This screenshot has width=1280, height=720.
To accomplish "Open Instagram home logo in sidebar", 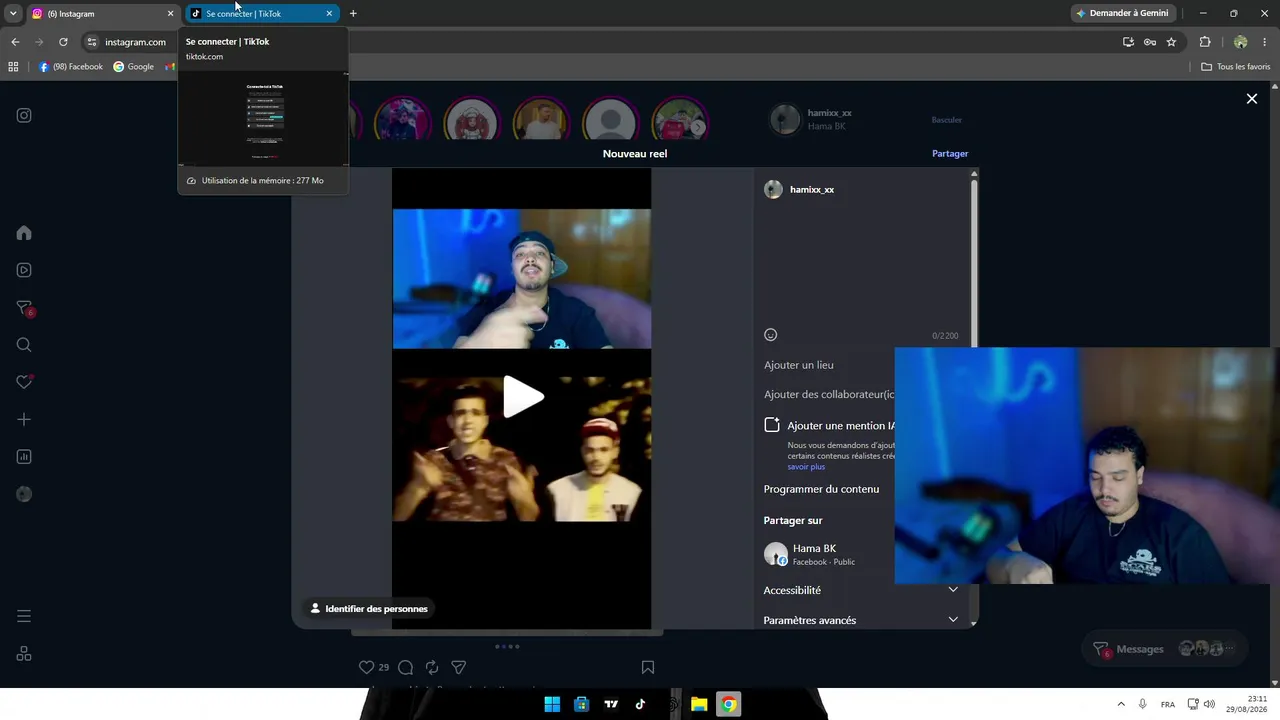I will 24,115.
